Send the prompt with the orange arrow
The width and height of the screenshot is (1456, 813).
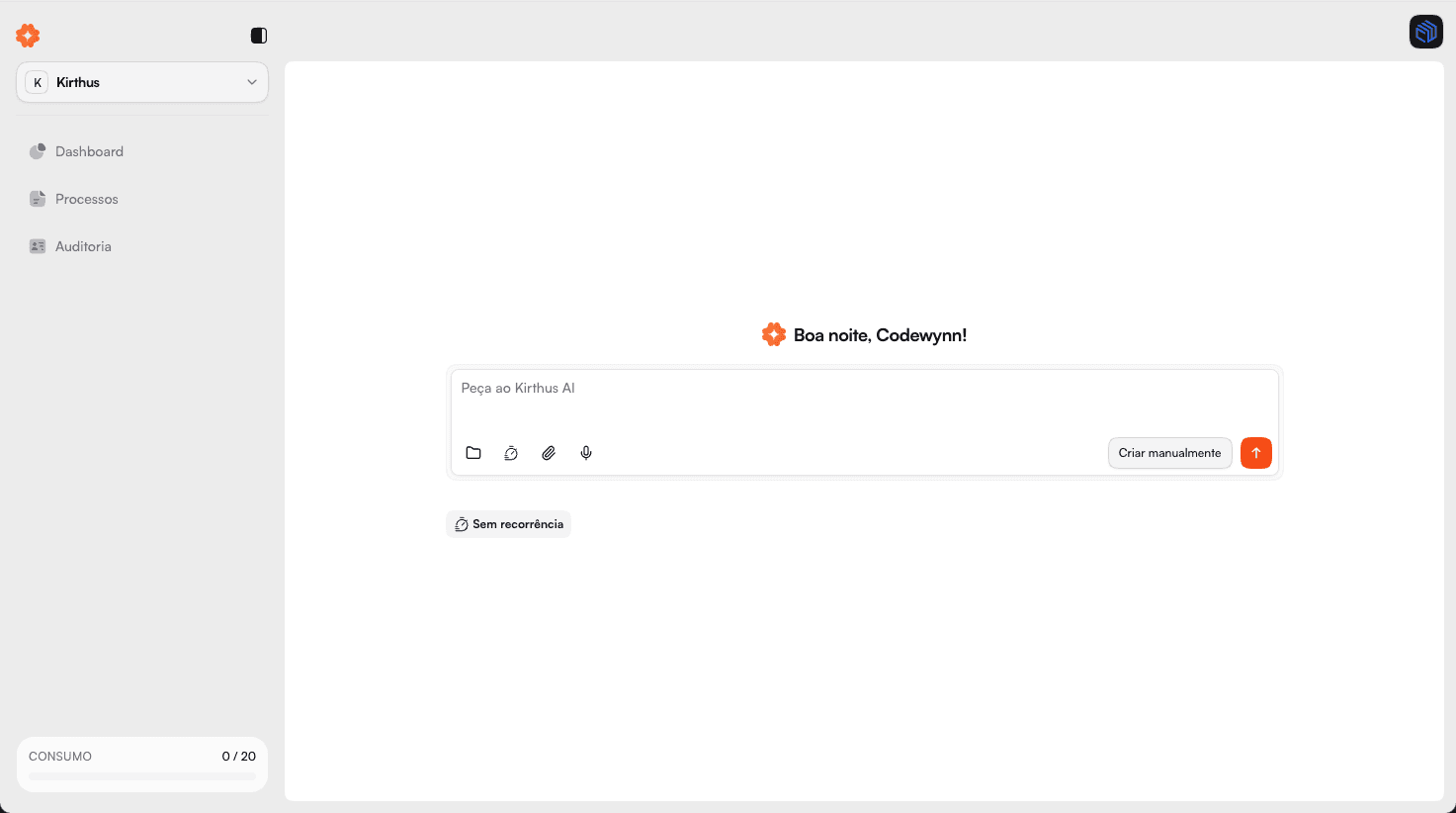(x=1255, y=453)
